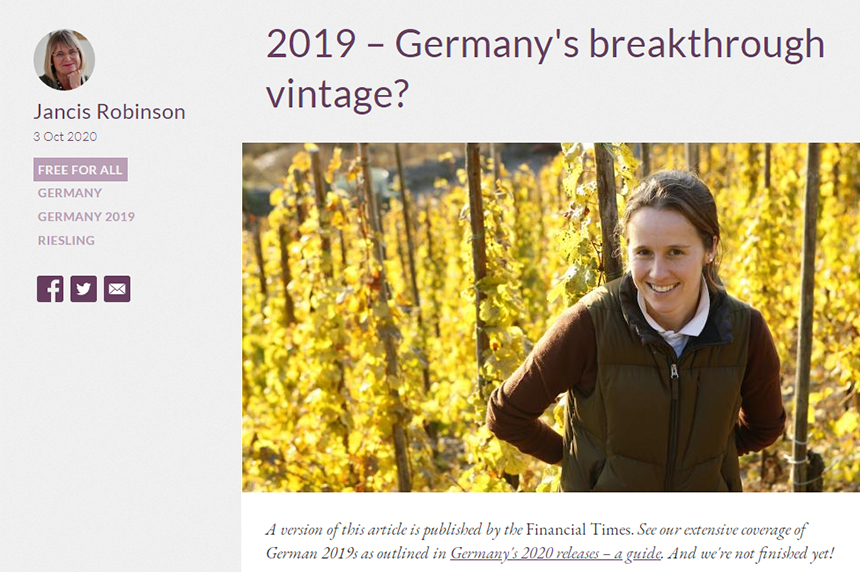
Task: Click 'And we're not finished yet!' text
Action: 751,553
